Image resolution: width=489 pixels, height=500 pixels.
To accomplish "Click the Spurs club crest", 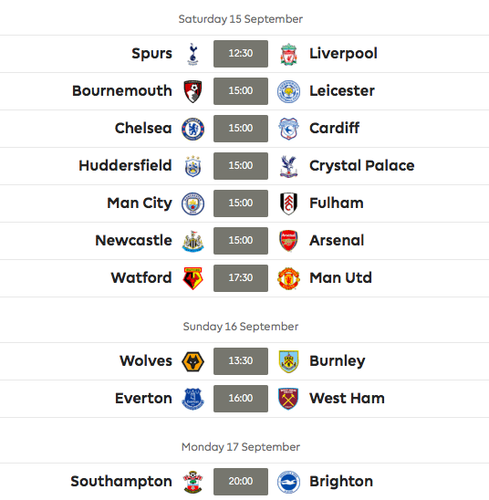I will (193, 54).
